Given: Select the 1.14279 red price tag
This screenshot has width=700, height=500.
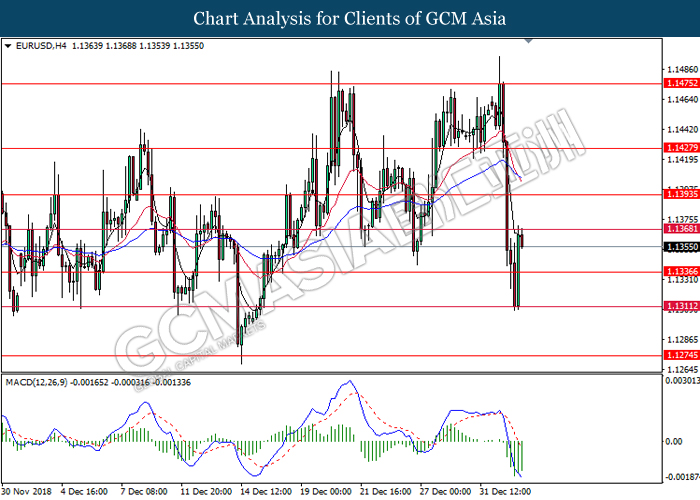Looking at the screenshot, I should tap(680, 148).
